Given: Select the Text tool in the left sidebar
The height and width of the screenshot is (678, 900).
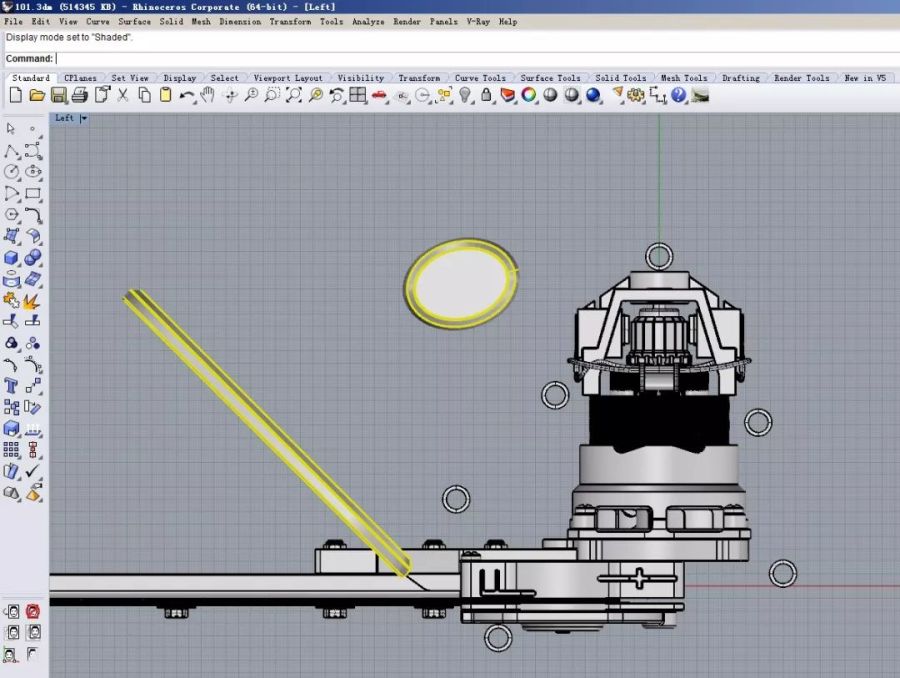Looking at the screenshot, I should tap(11, 385).
